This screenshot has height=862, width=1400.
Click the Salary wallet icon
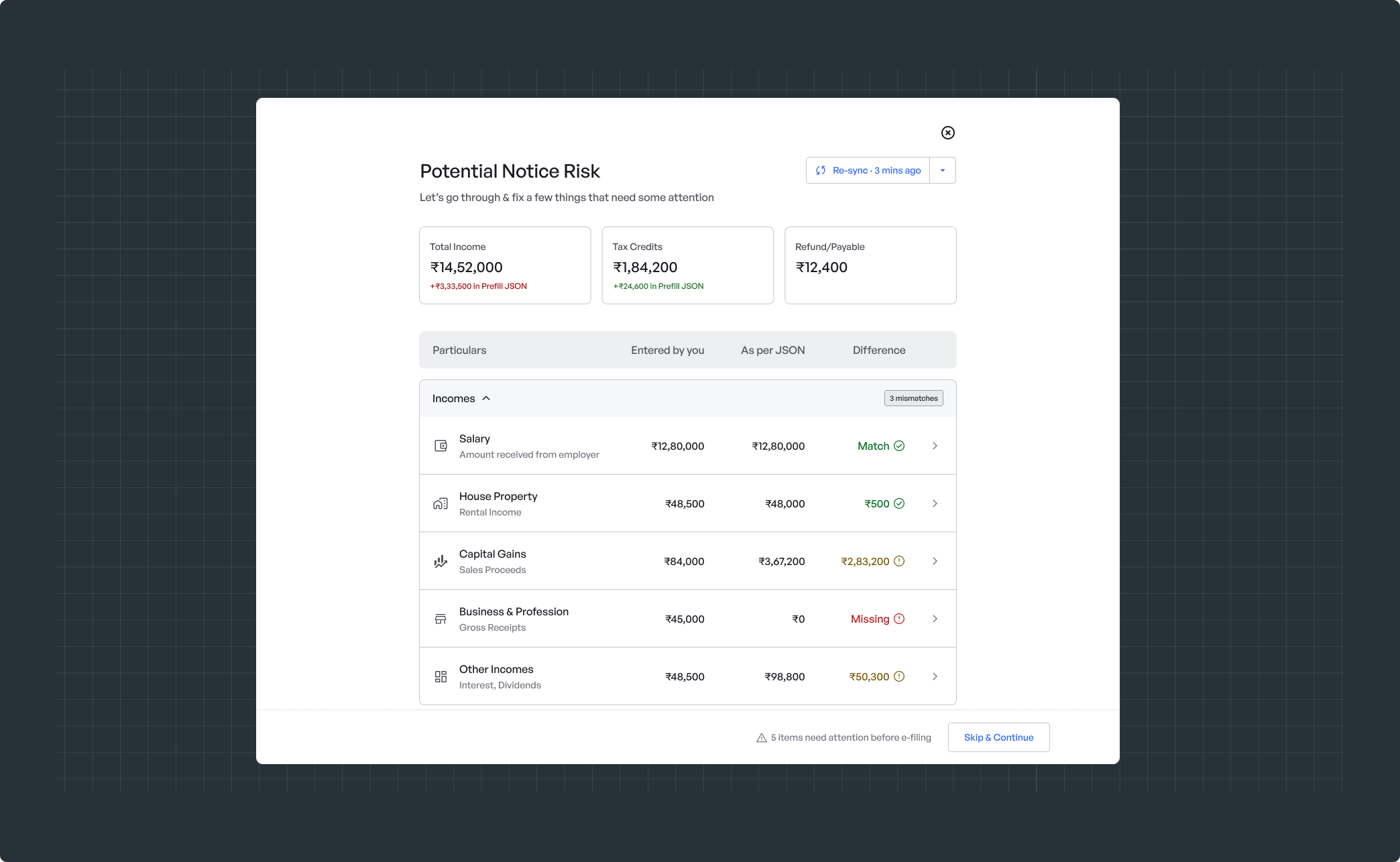pyautogui.click(x=441, y=446)
